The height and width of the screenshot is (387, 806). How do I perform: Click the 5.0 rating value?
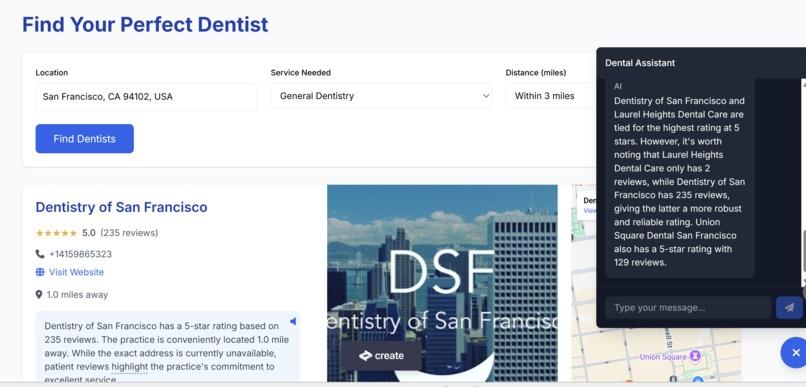(89, 233)
